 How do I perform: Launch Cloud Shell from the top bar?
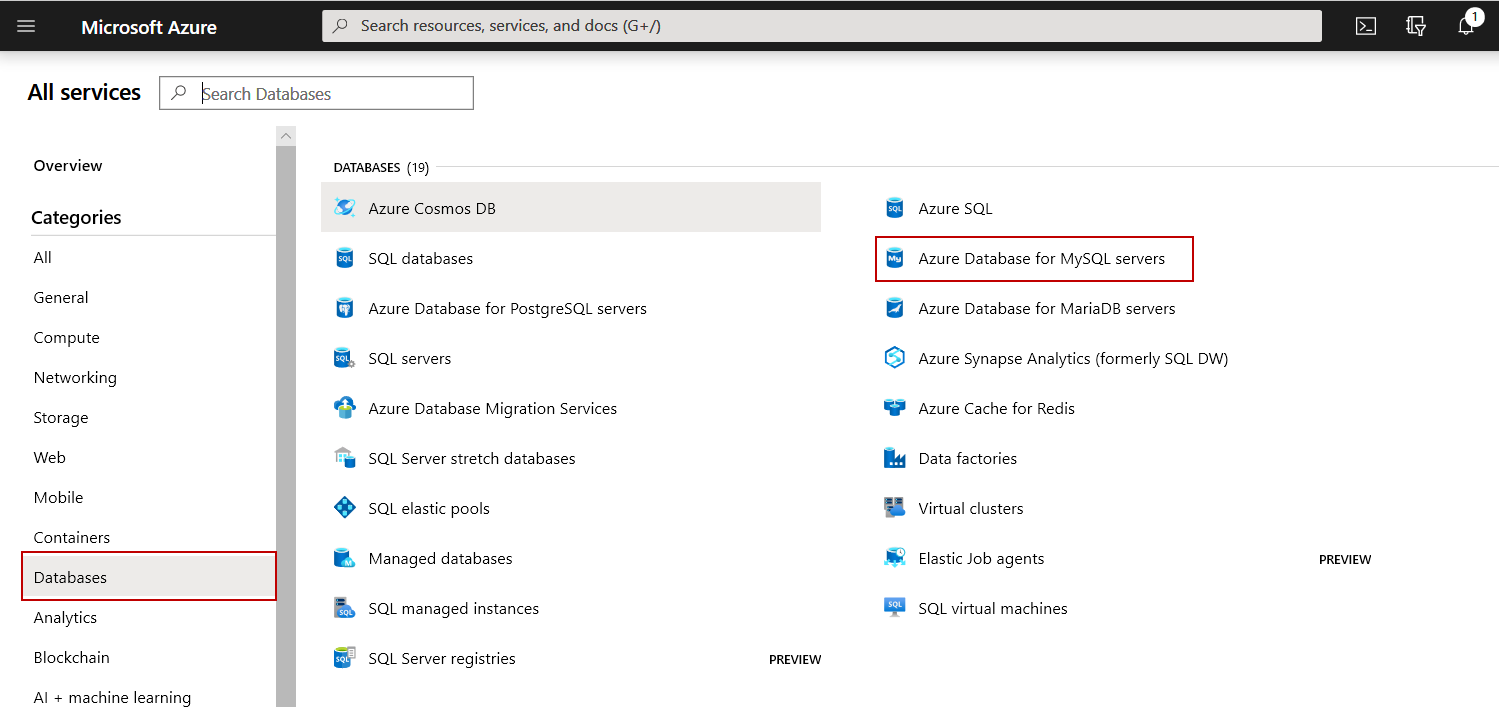click(1366, 26)
